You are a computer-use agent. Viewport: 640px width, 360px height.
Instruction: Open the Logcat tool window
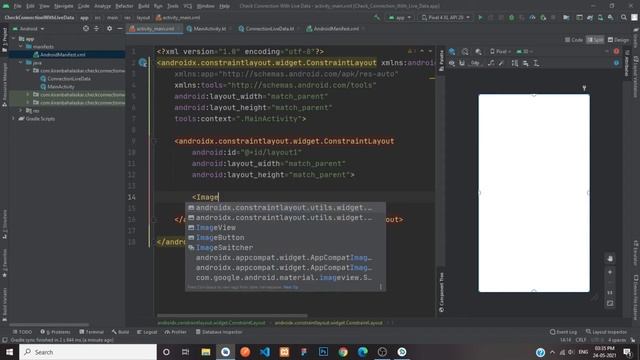pos(147,332)
